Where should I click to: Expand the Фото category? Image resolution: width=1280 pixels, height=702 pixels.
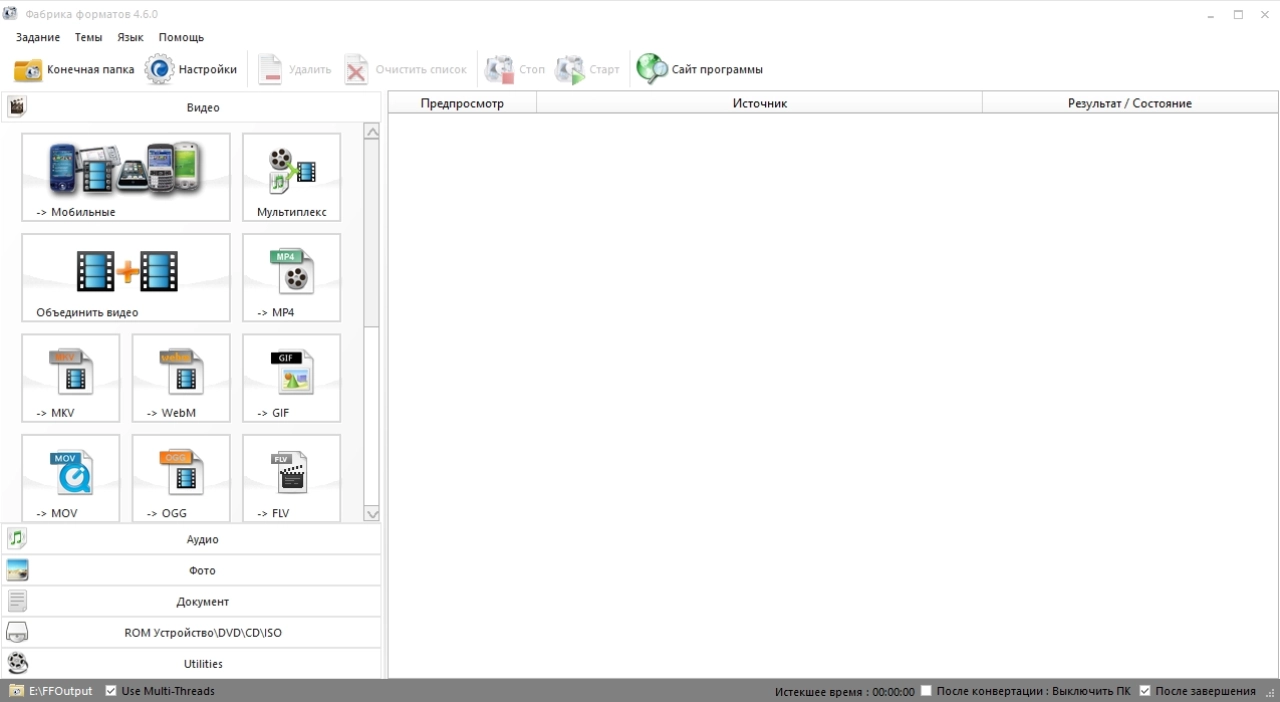(x=191, y=570)
